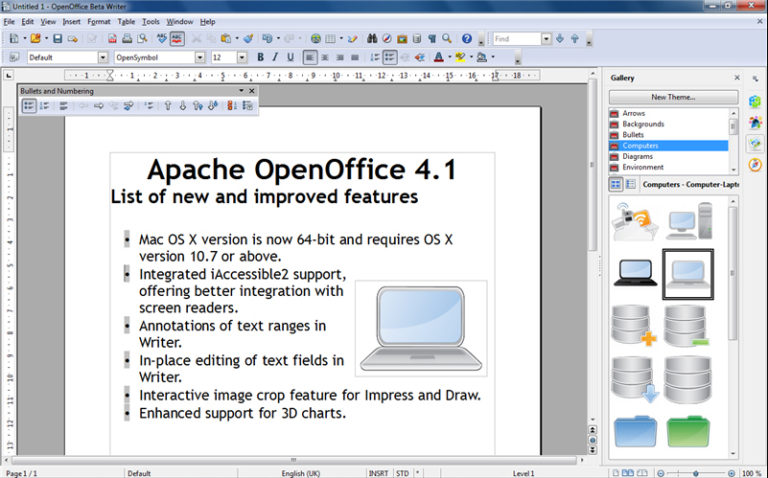This screenshot has width=768, height=478.
Task: Open the font name dropdown showing OpenSymbol
Action: pyautogui.click(x=200, y=58)
